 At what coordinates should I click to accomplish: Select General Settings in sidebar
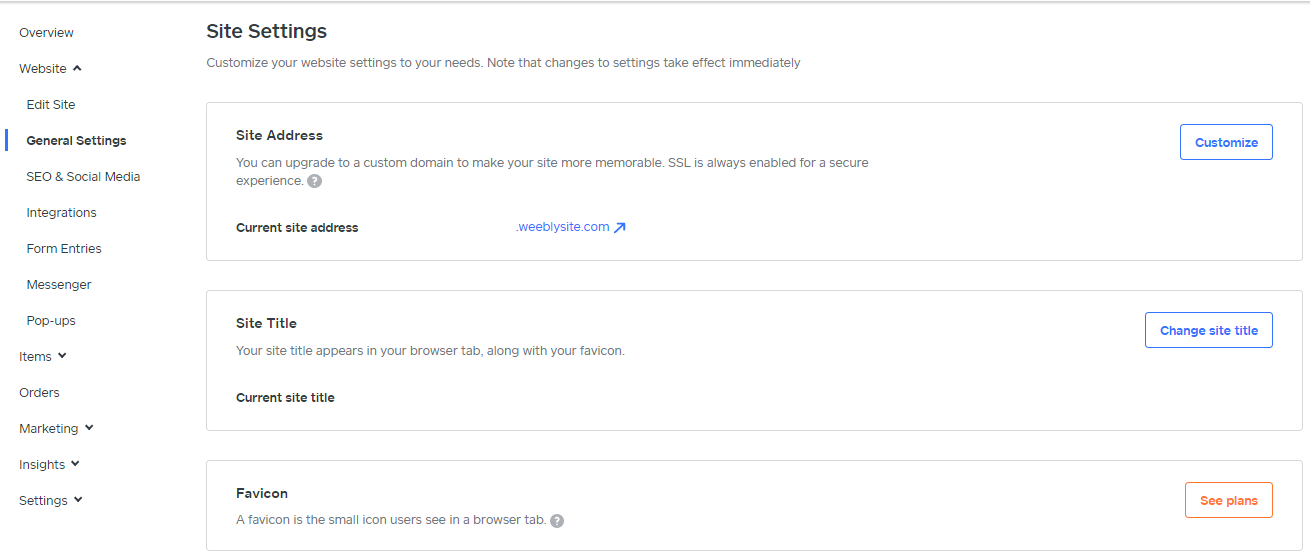(x=76, y=141)
